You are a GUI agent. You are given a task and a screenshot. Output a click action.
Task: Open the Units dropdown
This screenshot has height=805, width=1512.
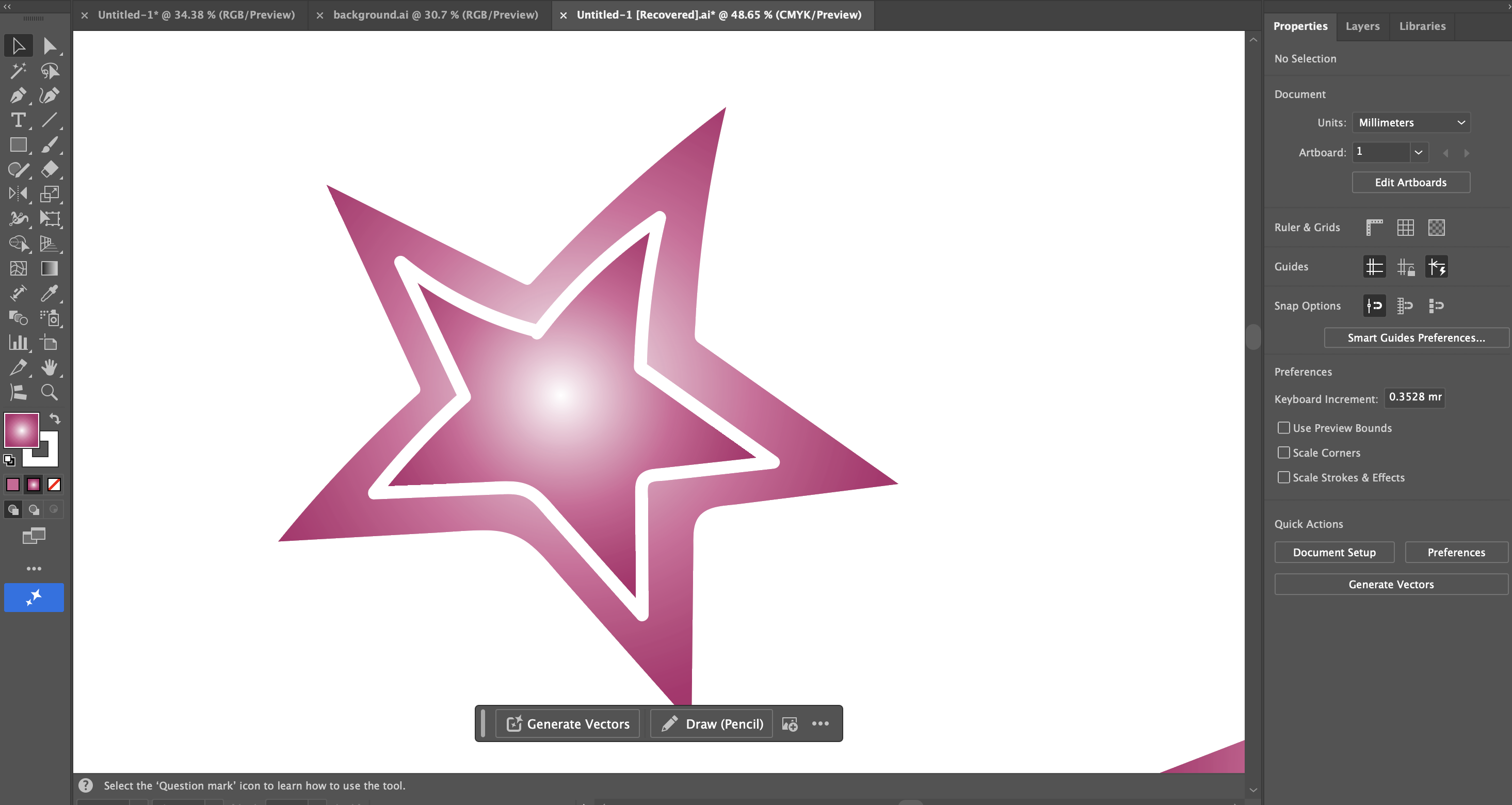[x=1410, y=123]
